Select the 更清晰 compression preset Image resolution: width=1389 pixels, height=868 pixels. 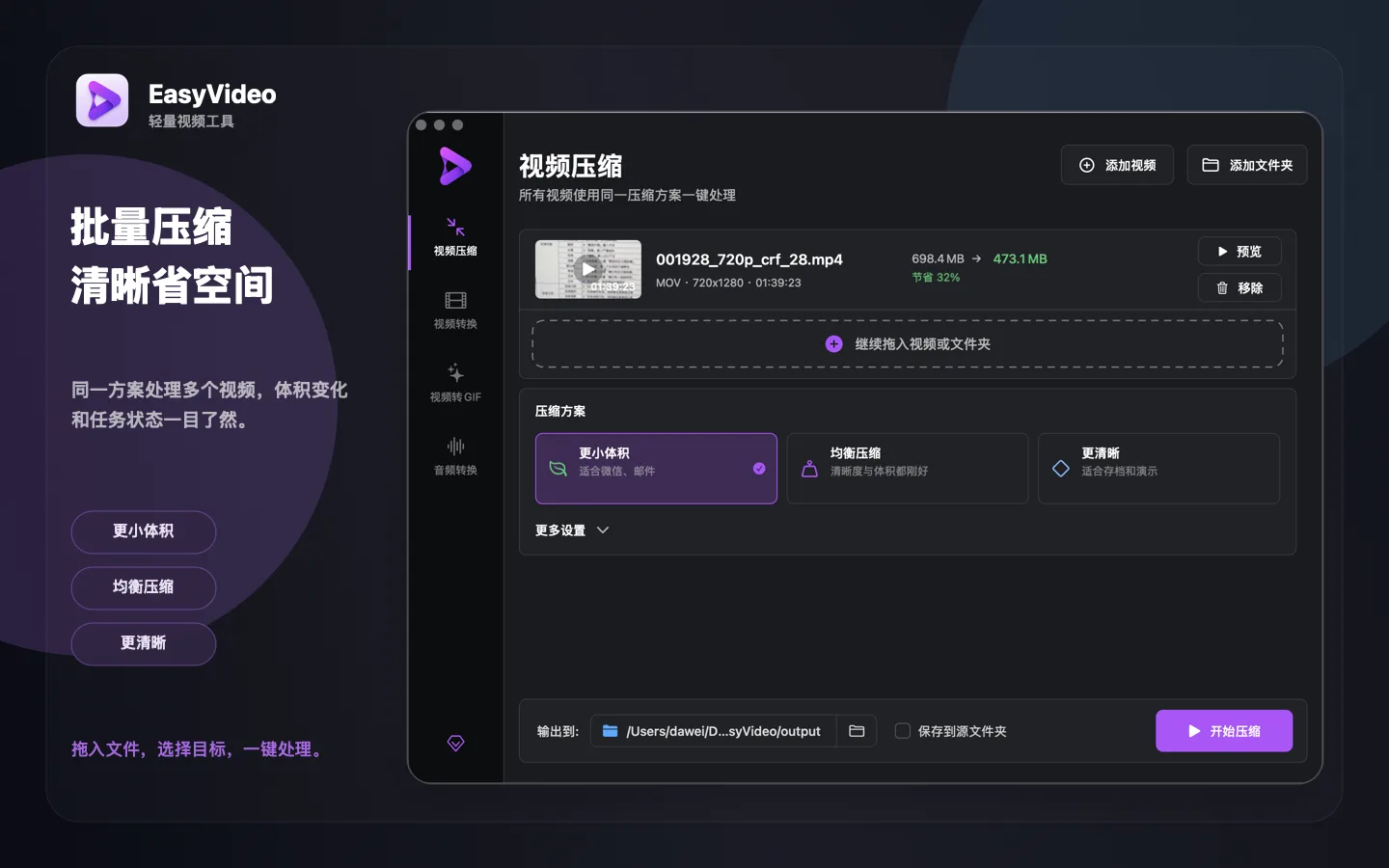[1158, 468]
